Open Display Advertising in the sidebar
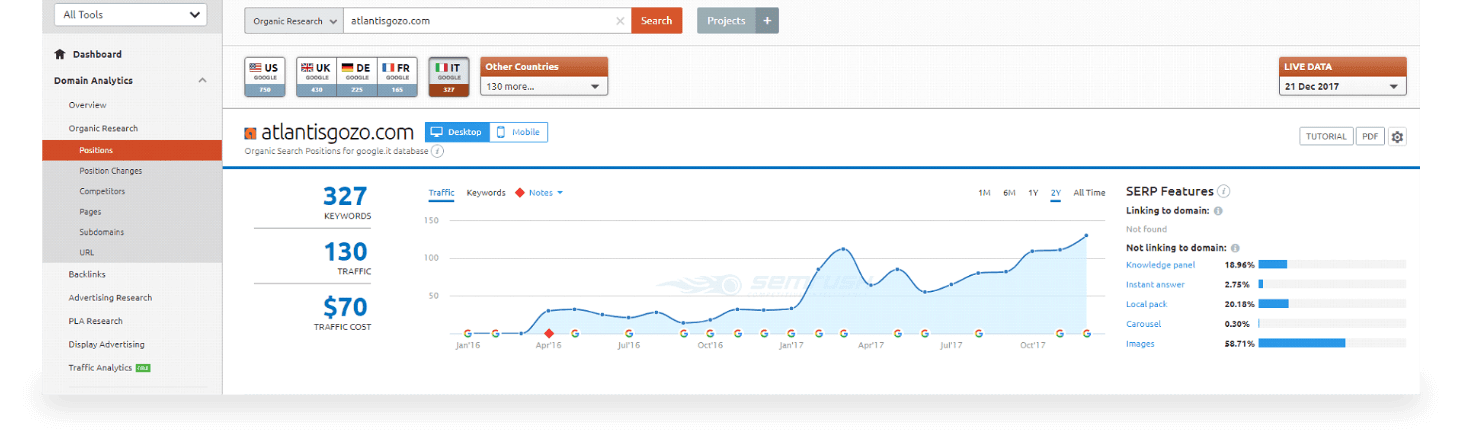The width and height of the screenshot is (1462, 447). [x=106, y=344]
